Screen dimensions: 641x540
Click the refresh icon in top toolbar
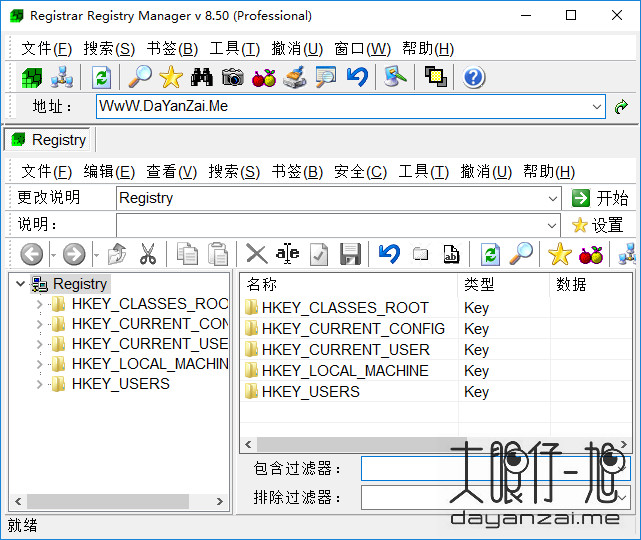pos(101,77)
